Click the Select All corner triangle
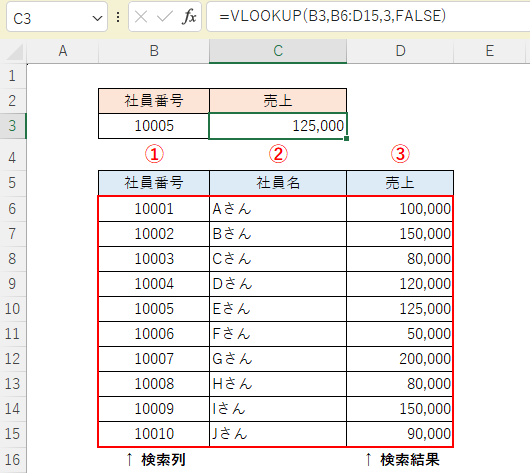The height and width of the screenshot is (473, 530). (x=15, y=51)
